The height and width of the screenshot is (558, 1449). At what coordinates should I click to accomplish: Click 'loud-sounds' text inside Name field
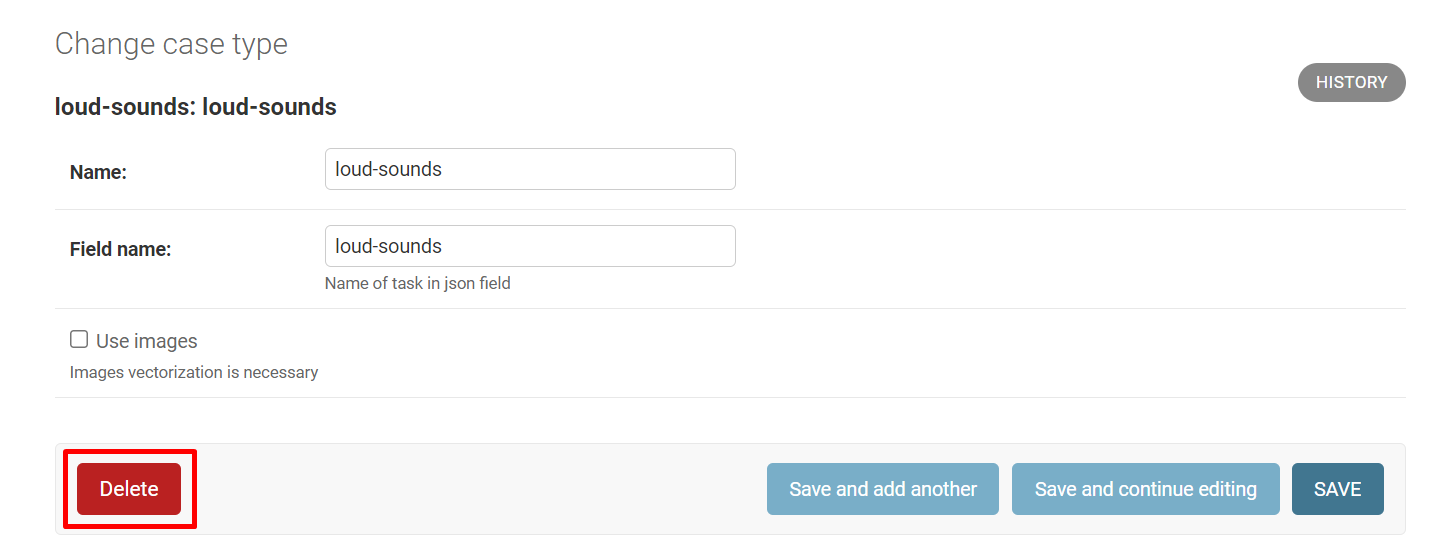(389, 169)
